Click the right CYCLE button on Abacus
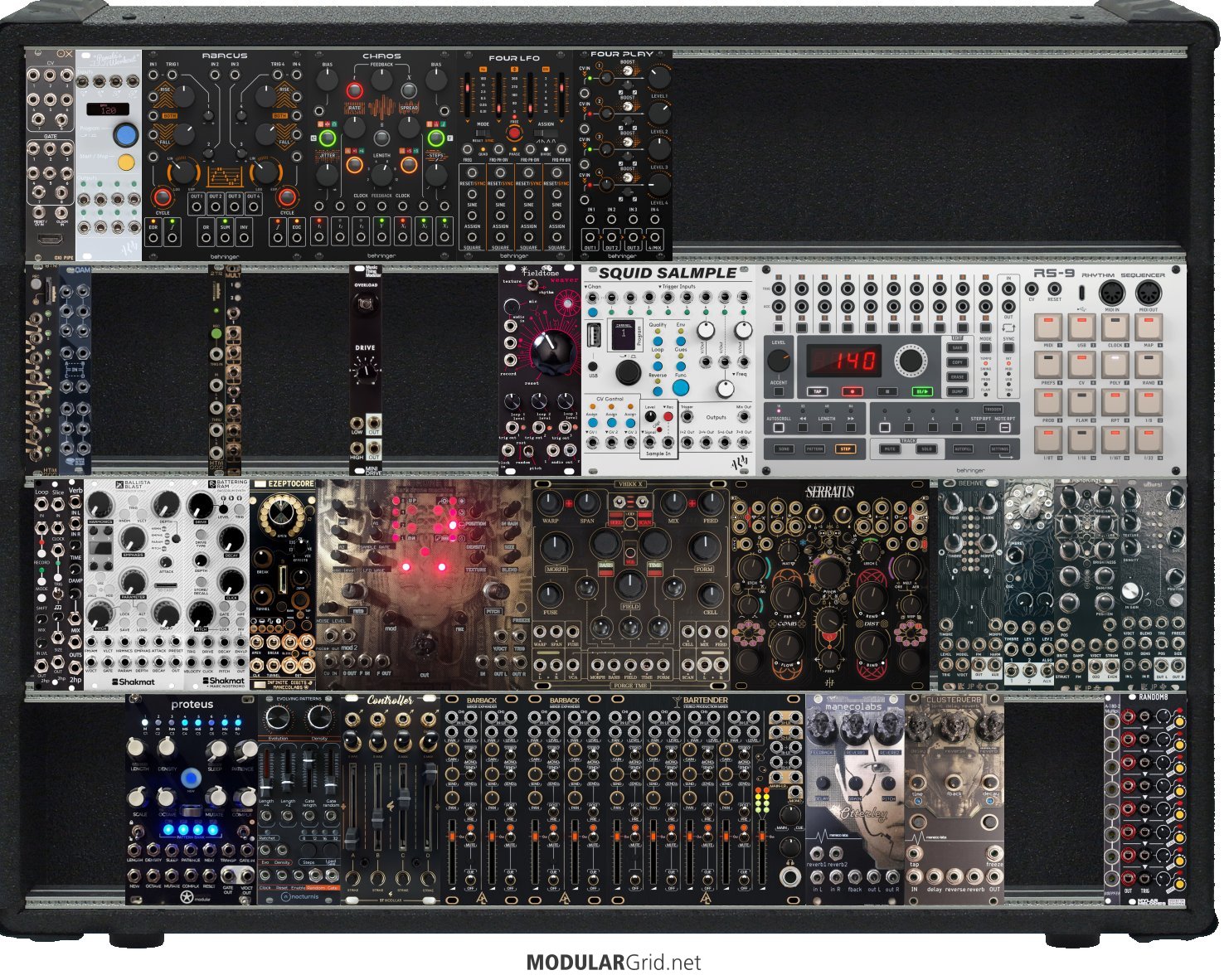The width and height of the screenshot is (1229, 980). pos(287,197)
